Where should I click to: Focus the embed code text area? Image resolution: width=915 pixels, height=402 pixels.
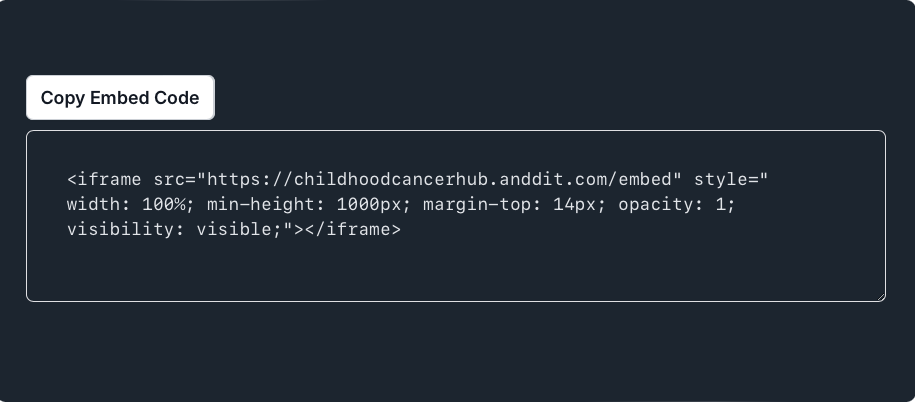(x=456, y=216)
